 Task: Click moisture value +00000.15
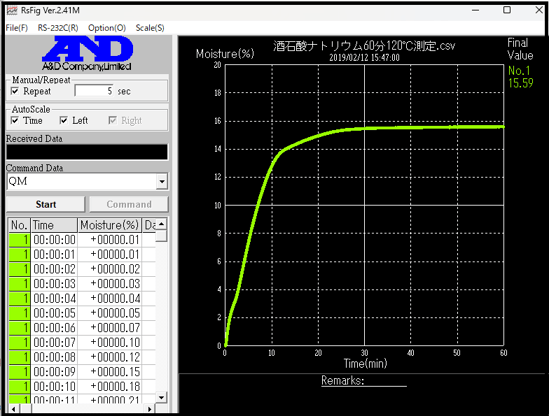click(115, 372)
